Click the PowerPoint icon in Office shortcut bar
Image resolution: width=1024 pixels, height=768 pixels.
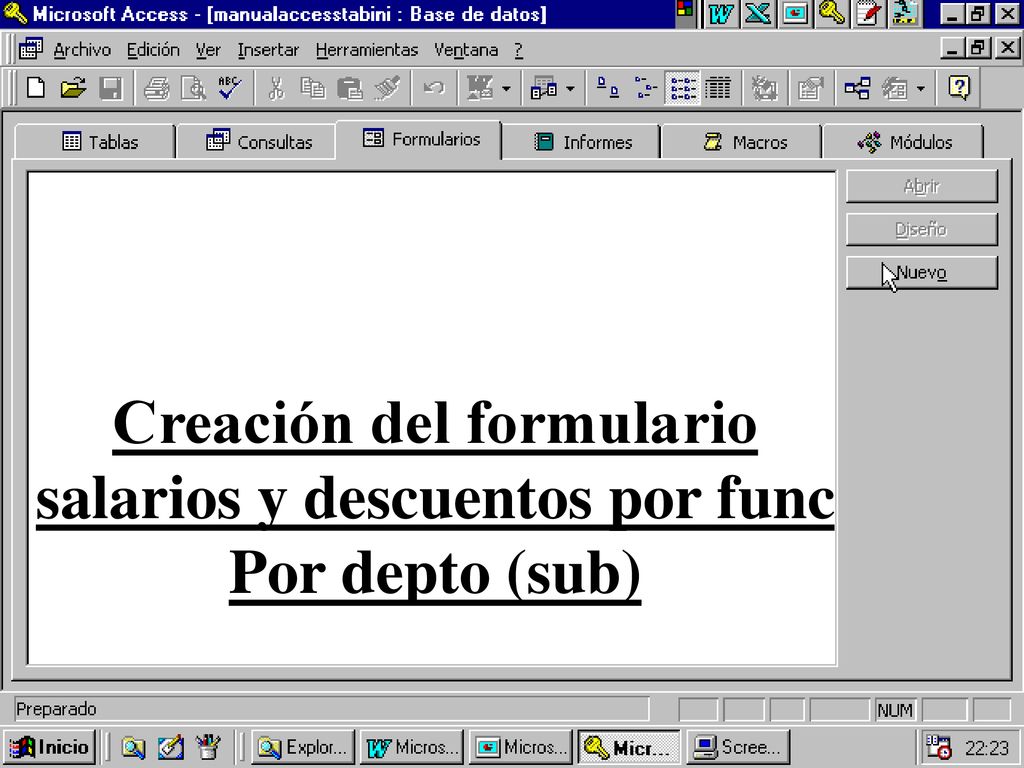pyautogui.click(x=795, y=13)
